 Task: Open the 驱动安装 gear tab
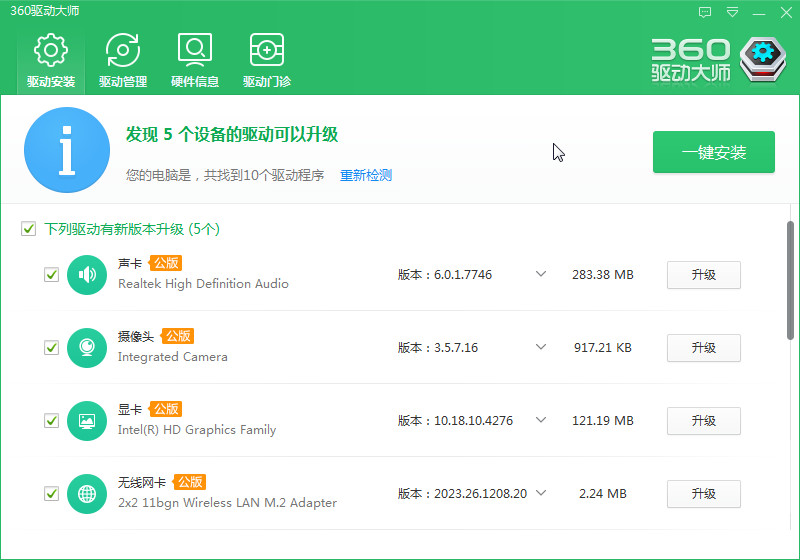coord(51,61)
